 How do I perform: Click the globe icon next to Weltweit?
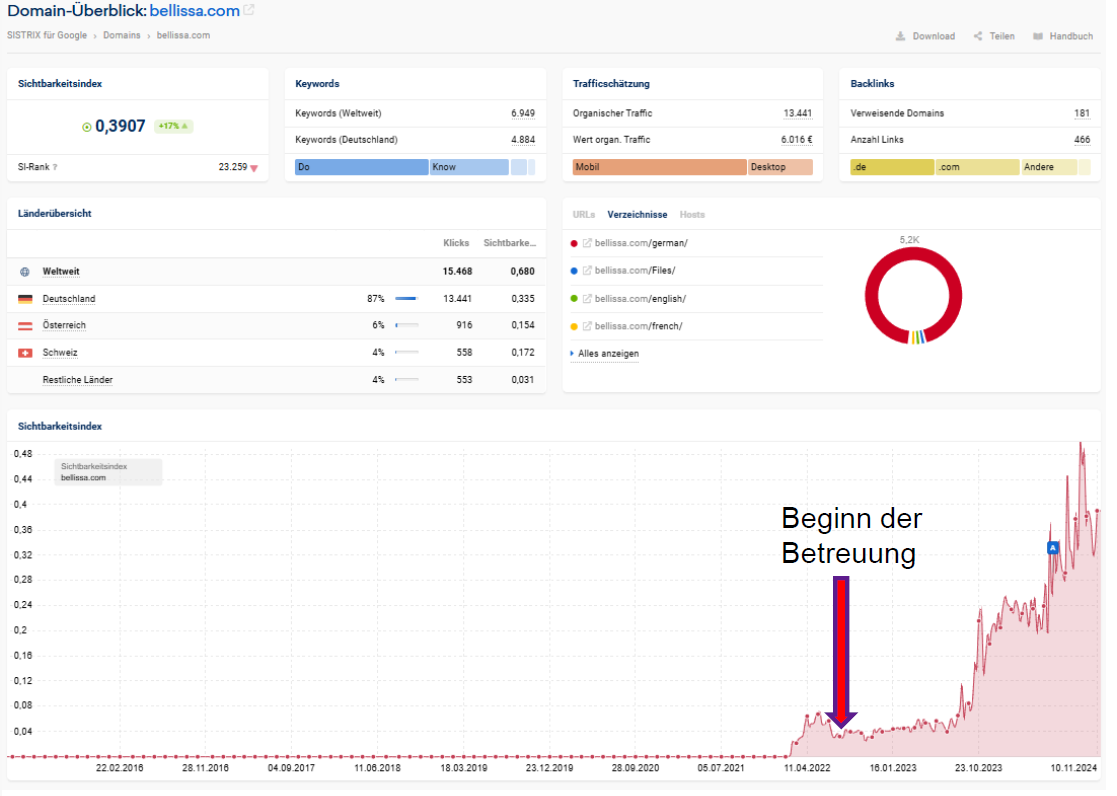pos(25,271)
